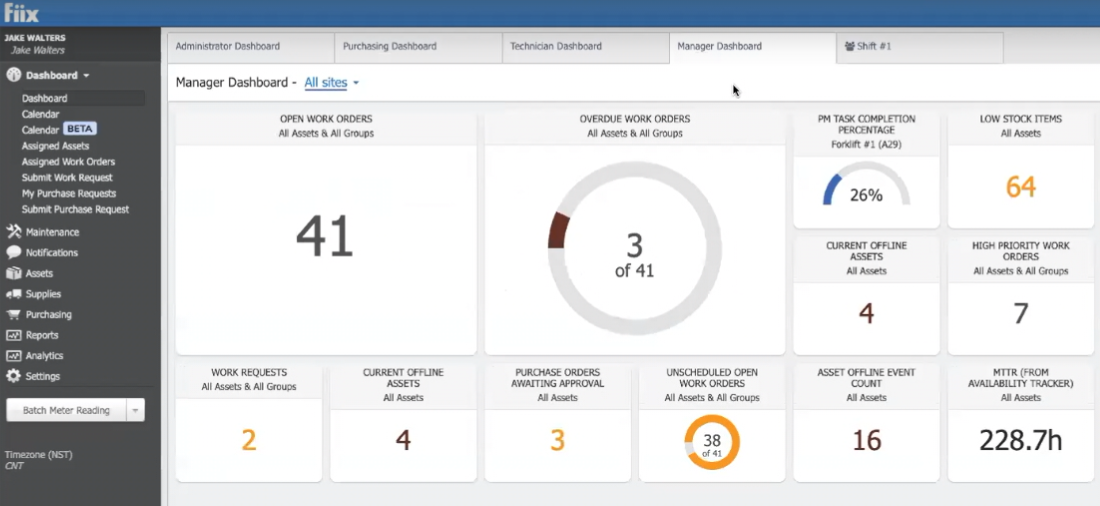1100x506 pixels.
Task: Click the Maintenance wrench icon in sidebar
Action: 13,232
